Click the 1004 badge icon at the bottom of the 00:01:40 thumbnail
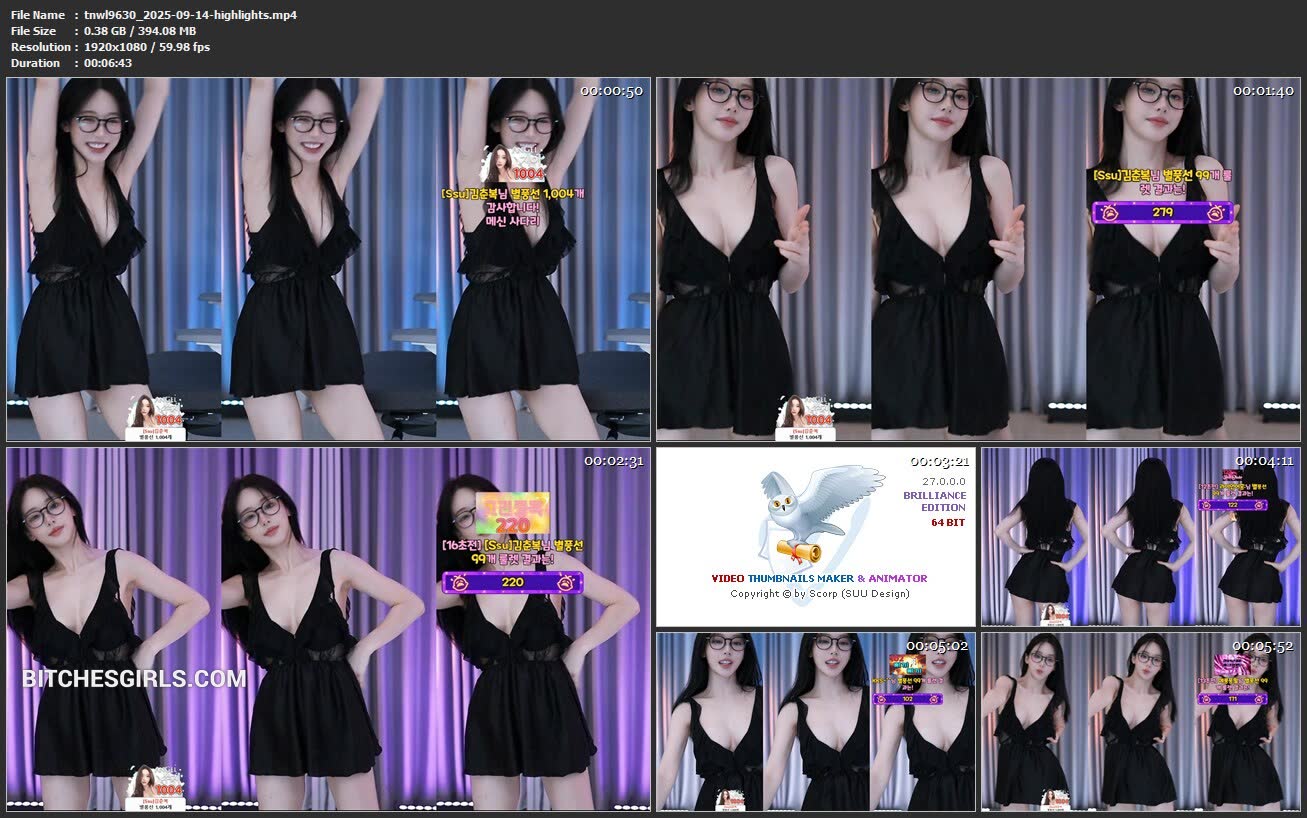The width and height of the screenshot is (1307, 818). click(x=805, y=418)
